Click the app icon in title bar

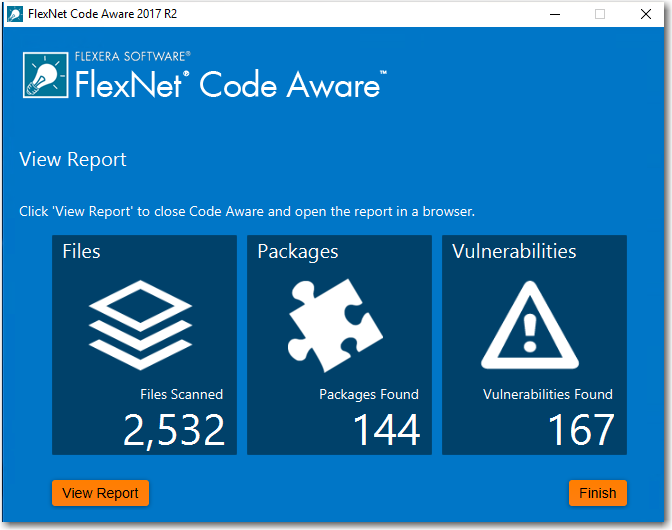click(x=14, y=14)
